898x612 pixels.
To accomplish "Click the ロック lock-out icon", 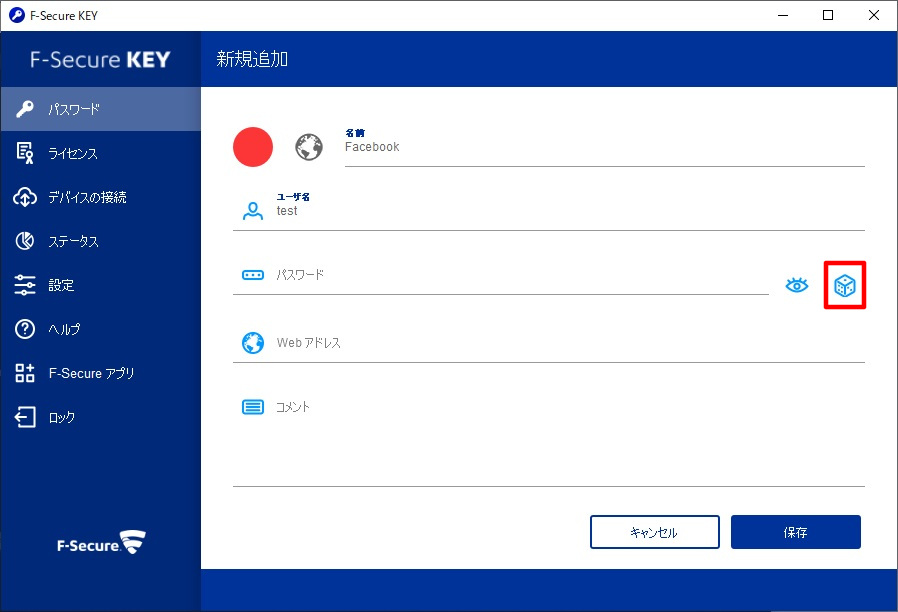I will [x=25, y=417].
